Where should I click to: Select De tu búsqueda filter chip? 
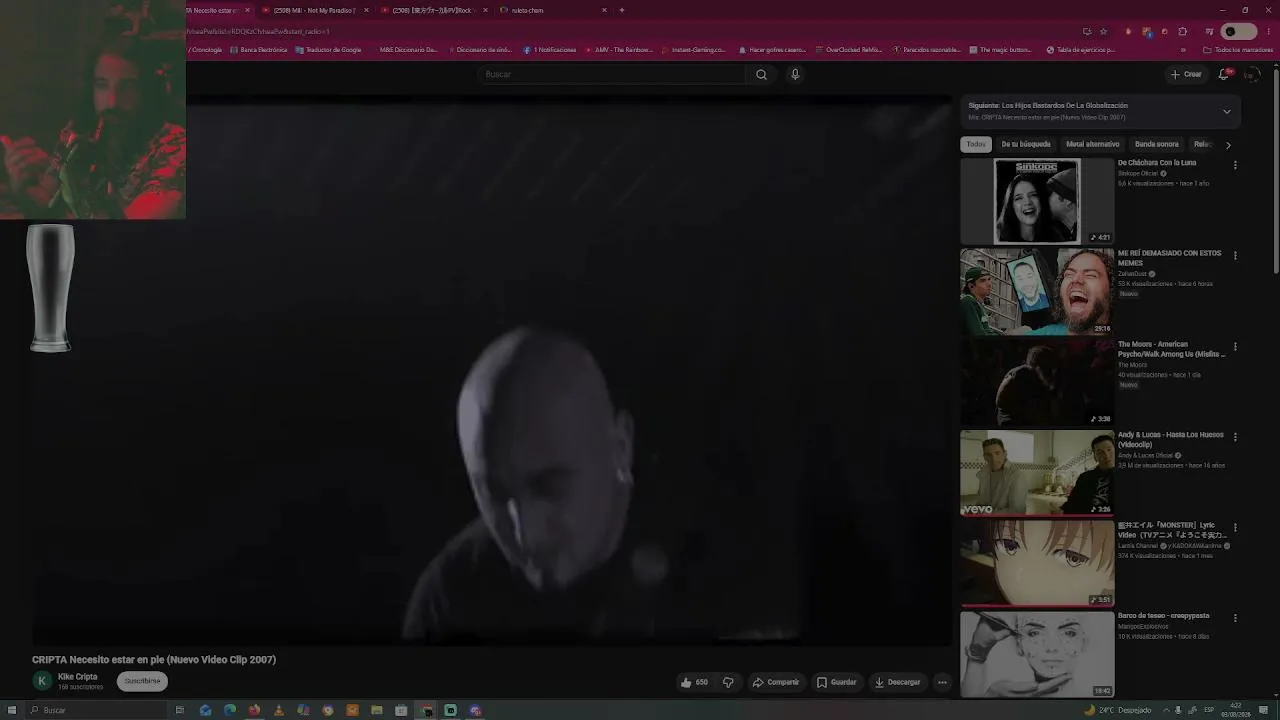point(1026,144)
